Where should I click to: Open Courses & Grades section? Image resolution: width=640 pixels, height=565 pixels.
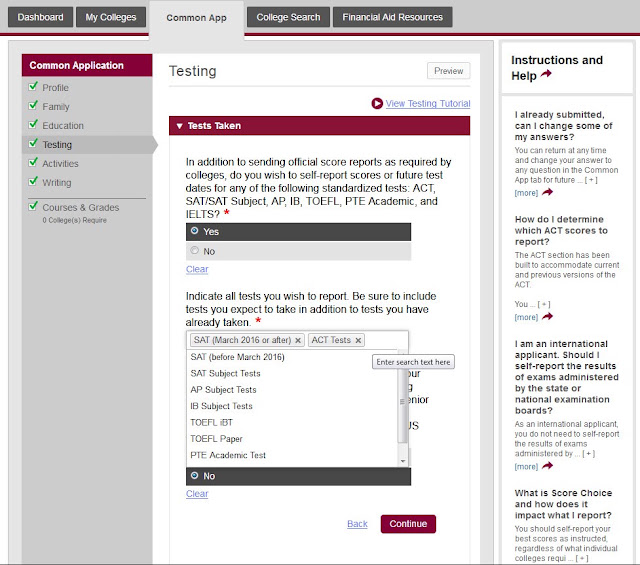point(81,207)
